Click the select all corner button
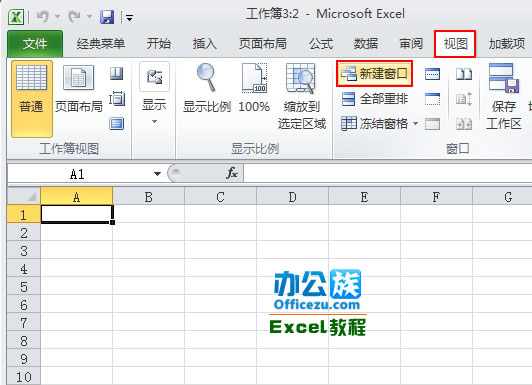Viewport: 532px width, 385px height. [x=24, y=196]
